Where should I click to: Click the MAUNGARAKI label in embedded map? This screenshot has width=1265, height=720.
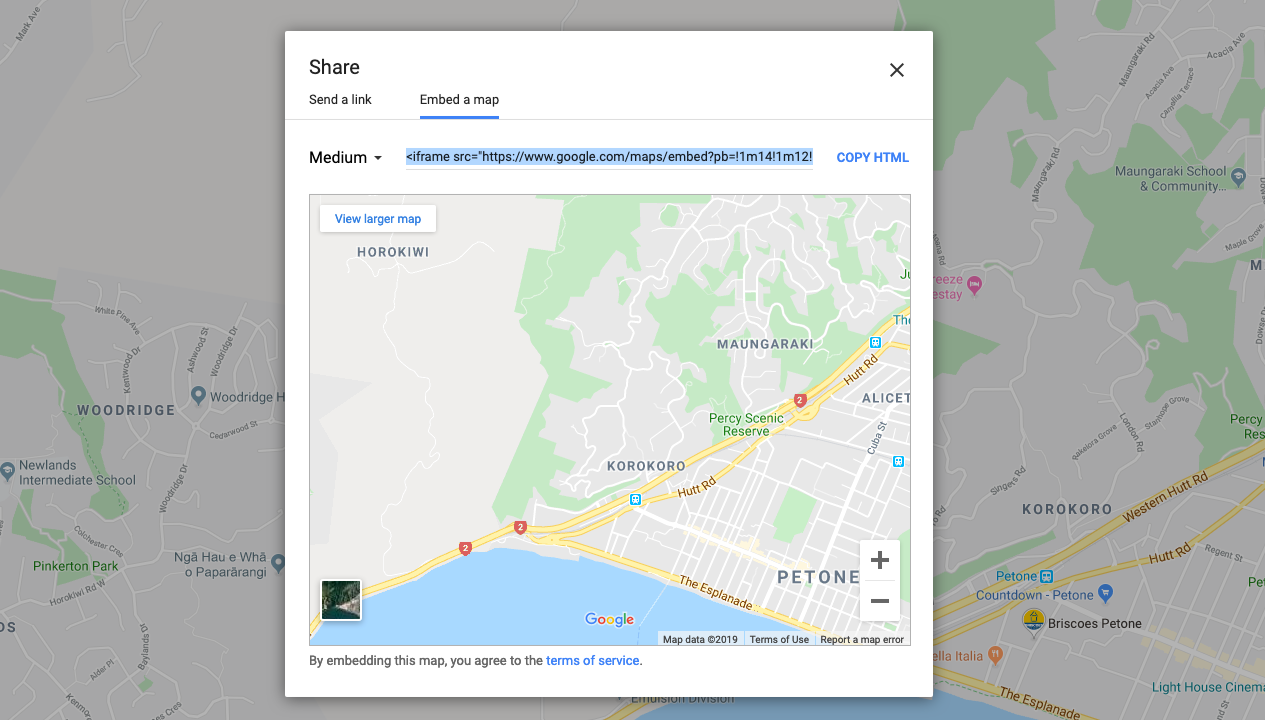pyautogui.click(x=765, y=344)
